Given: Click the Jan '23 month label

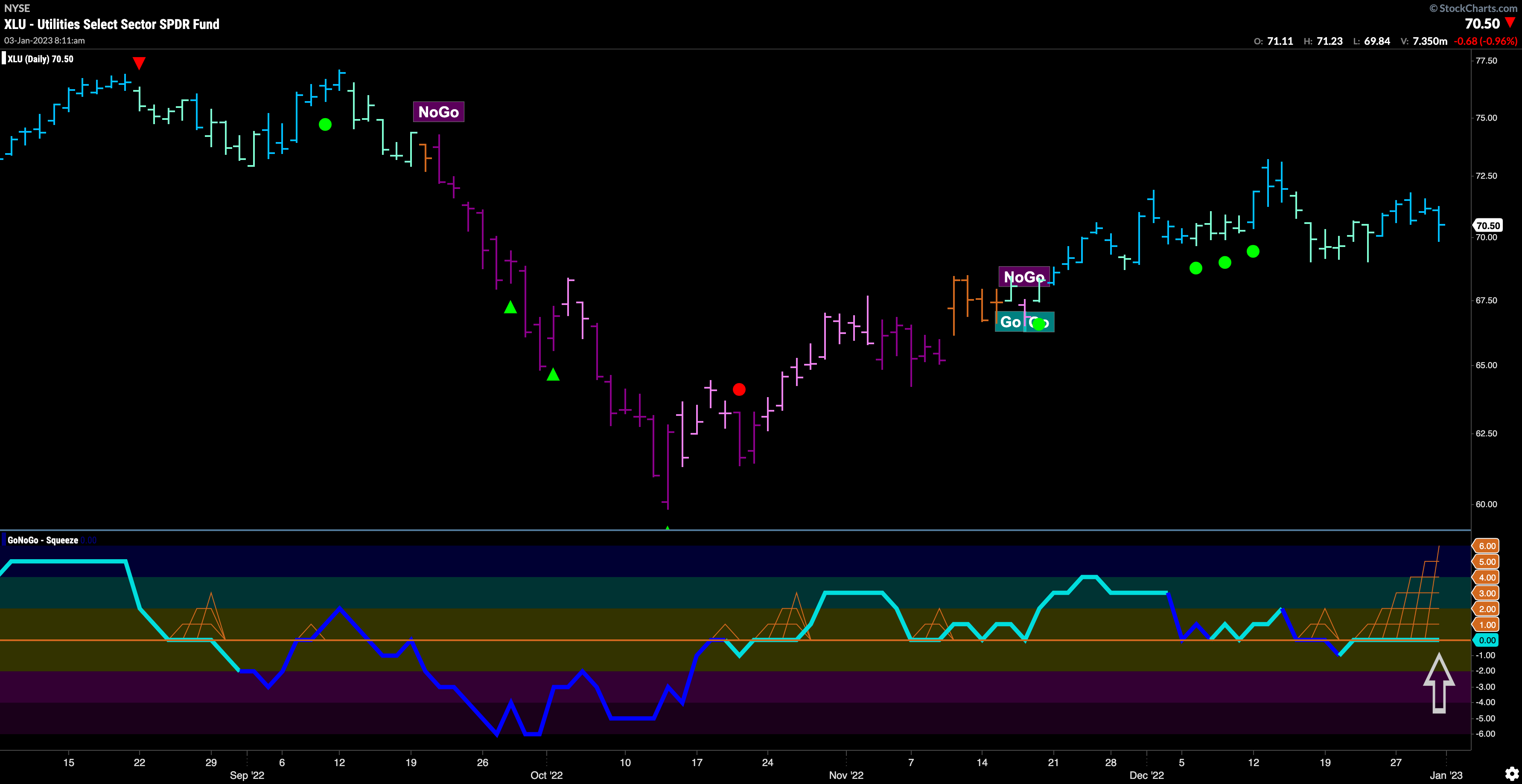Looking at the screenshot, I should [x=1446, y=775].
